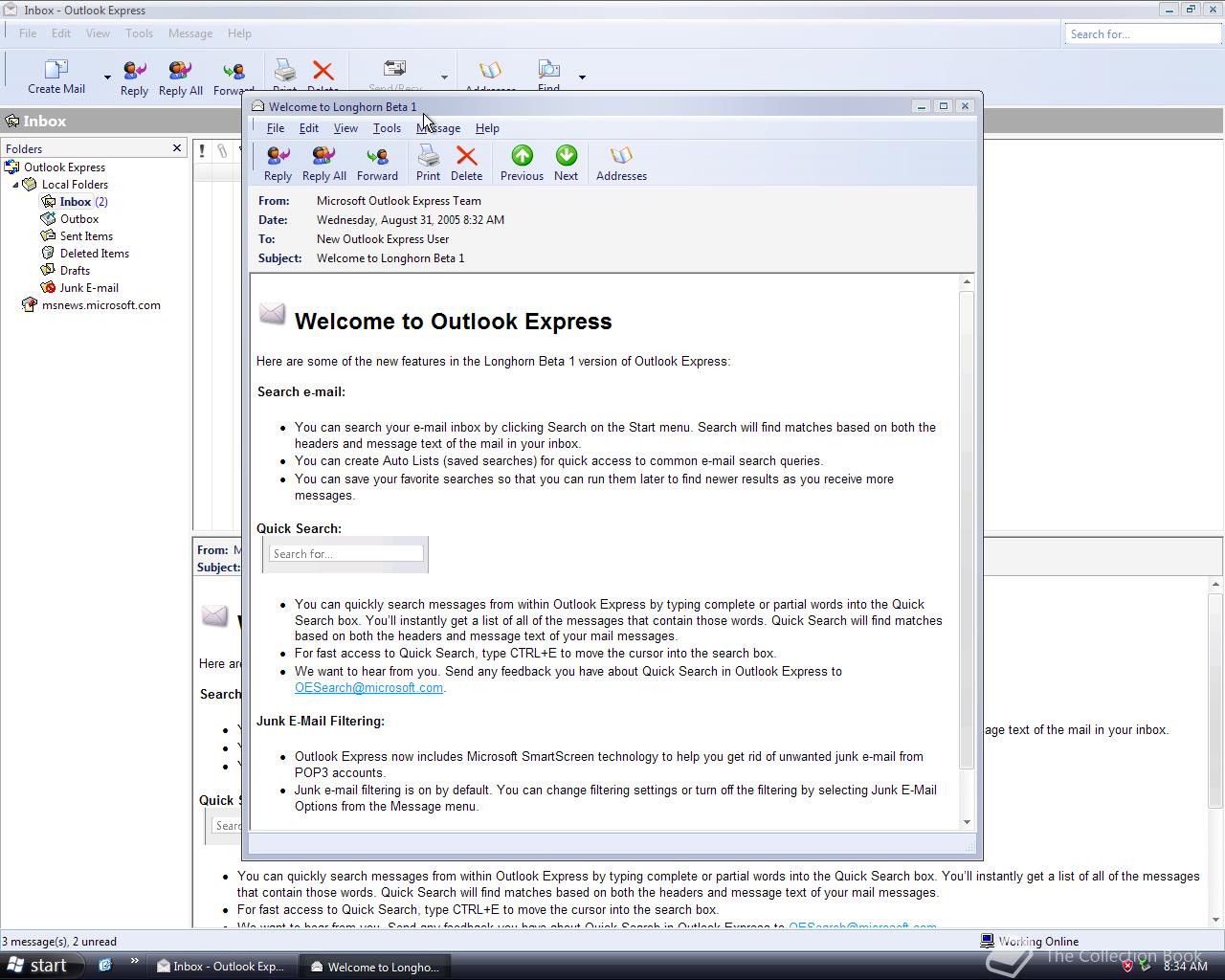This screenshot has width=1225, height=980.
Task: Click Working Online status bar indicator
Action: 1030,942
